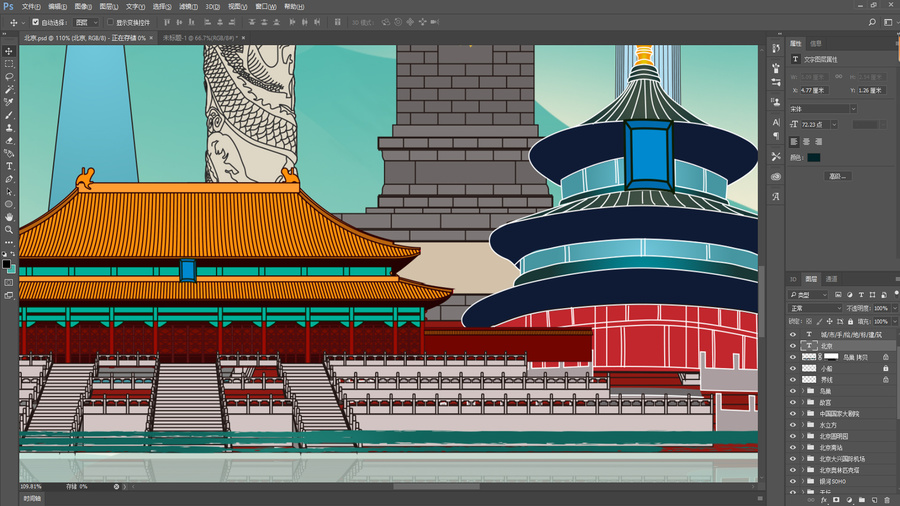900x506 pixels.
Task: Open the Creative Cloud Libraries panel icon
Action: click(x=776, y=177)
